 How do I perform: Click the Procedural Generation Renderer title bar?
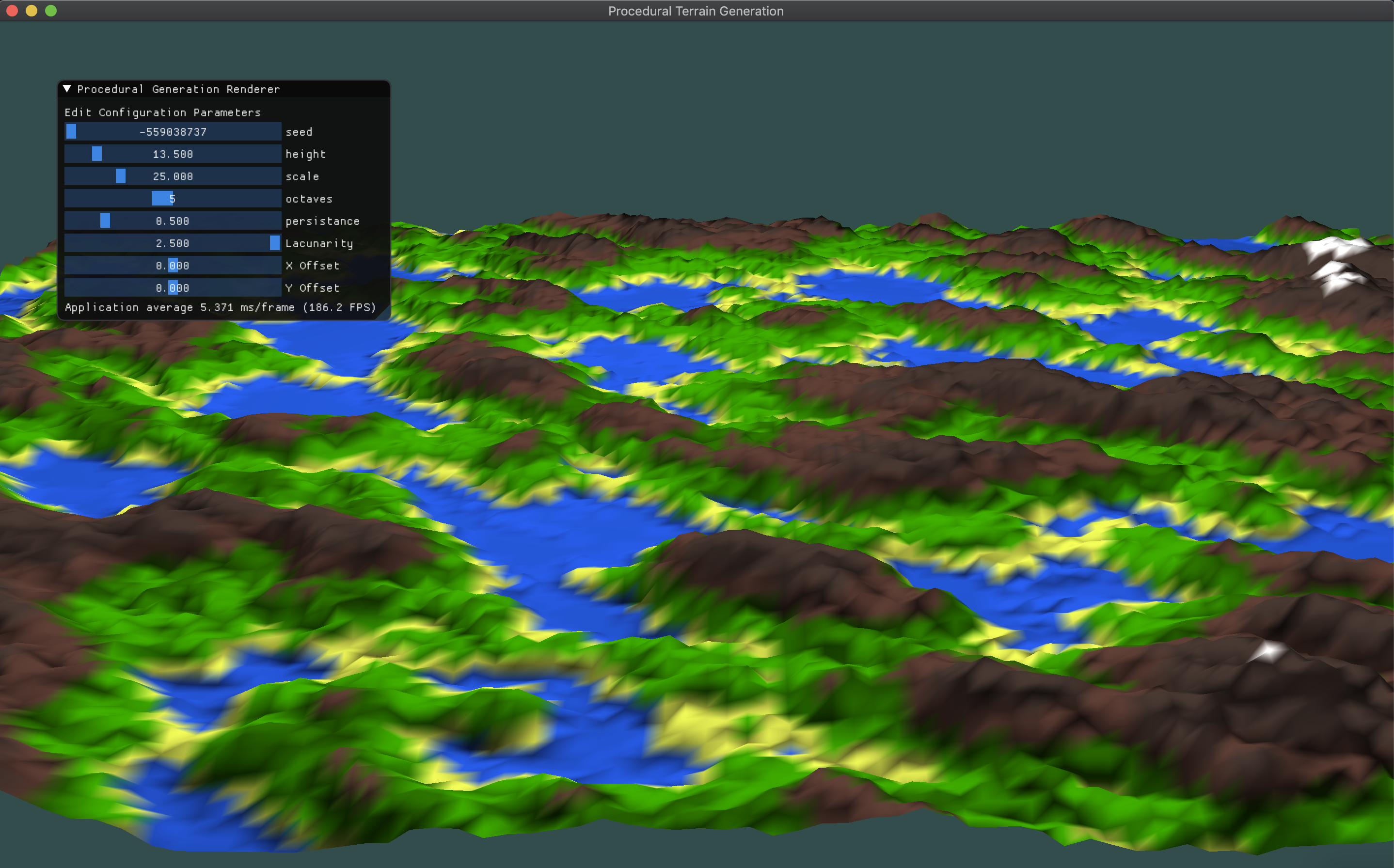point(230,89)
